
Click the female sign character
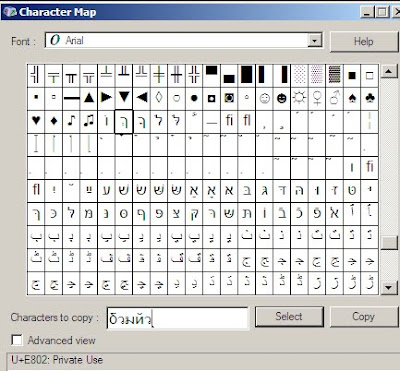(317, 98)
